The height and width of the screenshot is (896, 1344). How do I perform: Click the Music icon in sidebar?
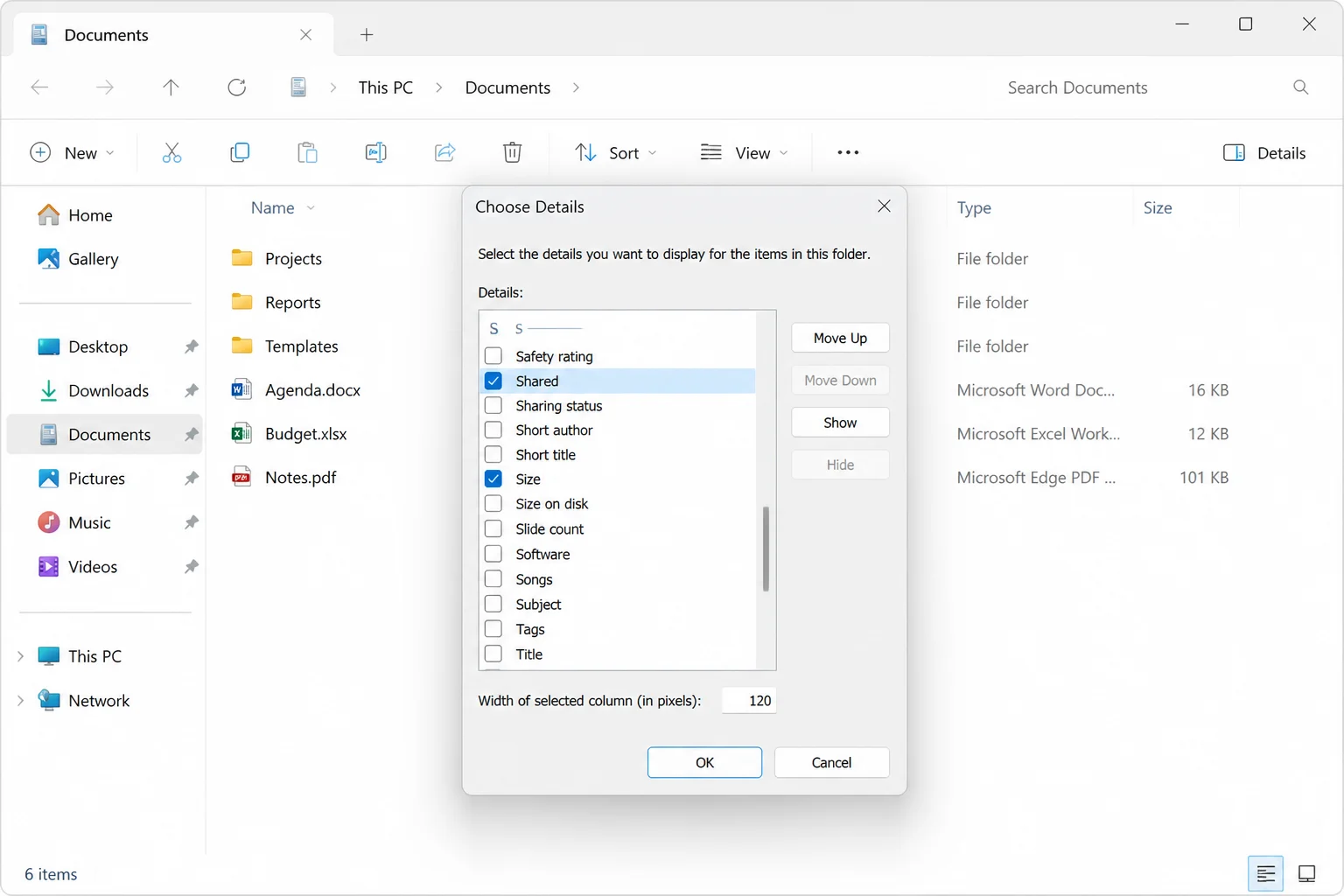[49, 522]
